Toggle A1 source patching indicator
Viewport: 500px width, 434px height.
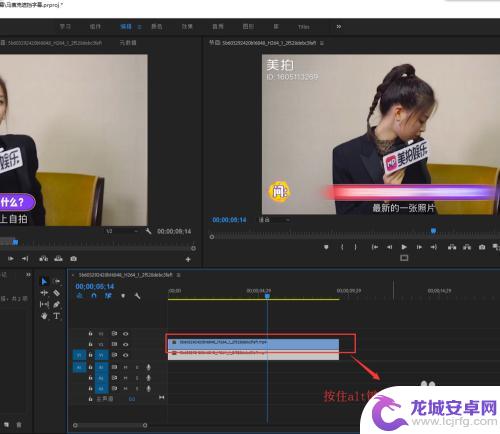point(79,367)
